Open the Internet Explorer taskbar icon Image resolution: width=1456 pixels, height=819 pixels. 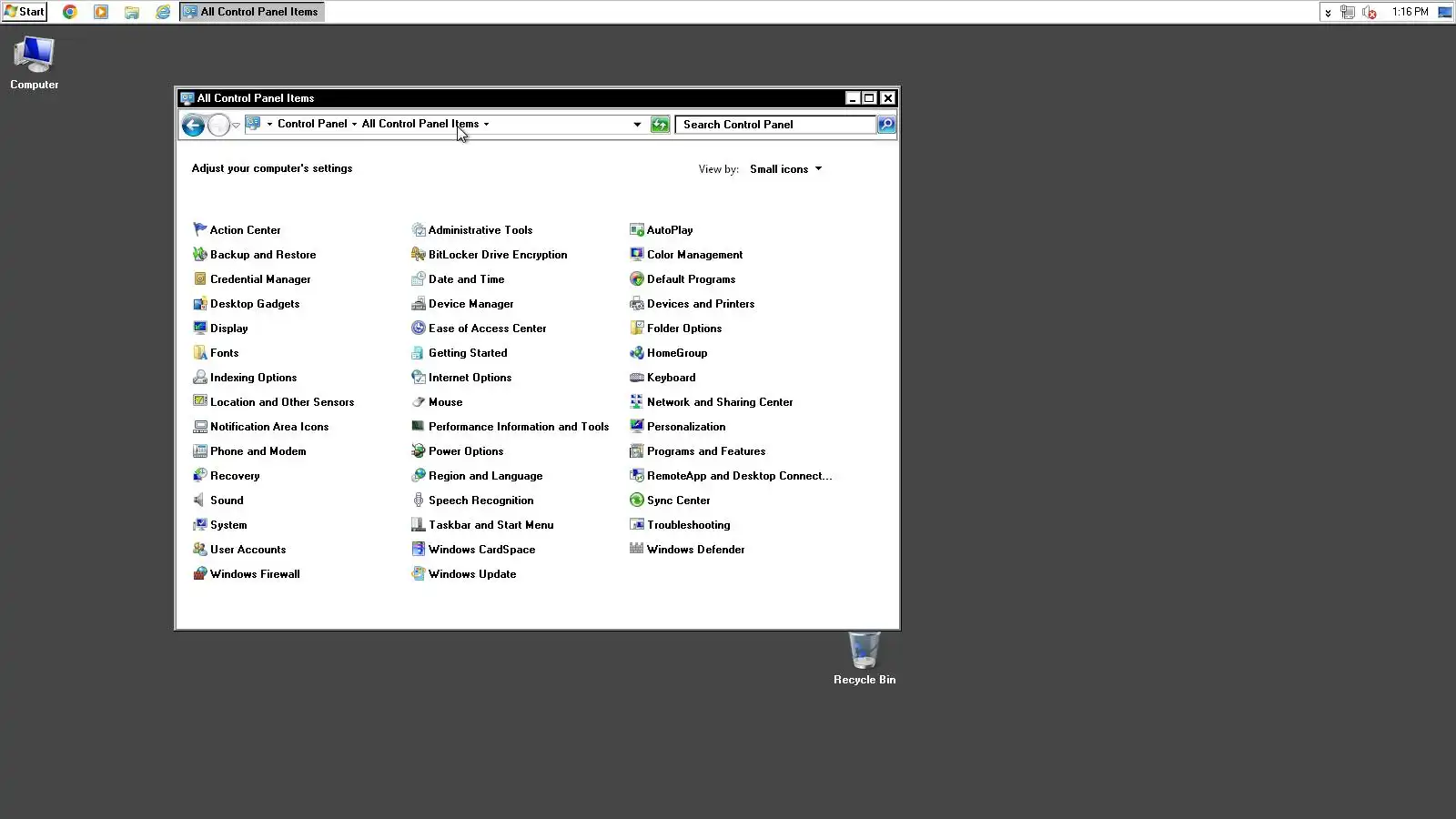(x=163, y=12)
